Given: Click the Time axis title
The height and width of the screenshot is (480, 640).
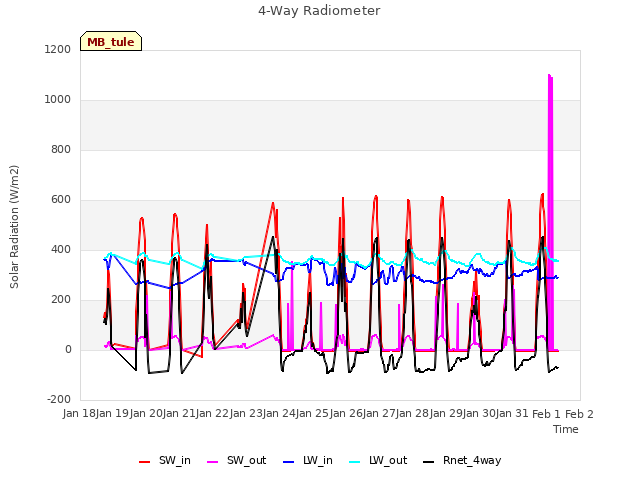Looking at the screenshot, I should pos(566,429).
